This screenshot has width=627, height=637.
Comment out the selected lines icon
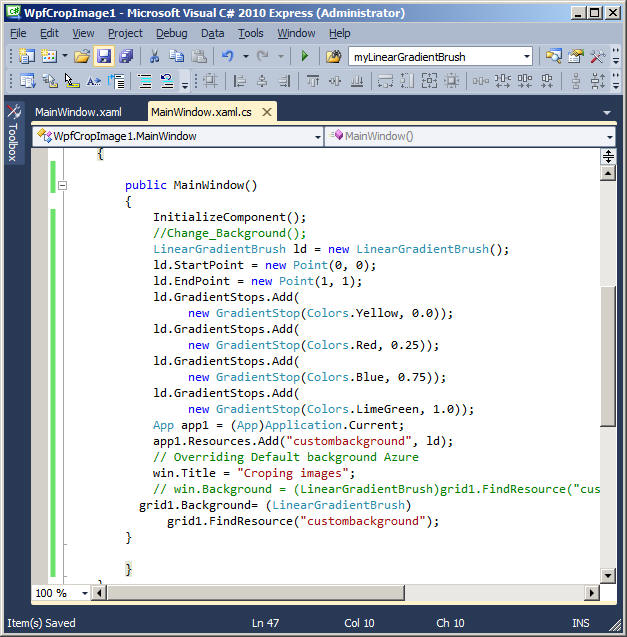[145, 81]
